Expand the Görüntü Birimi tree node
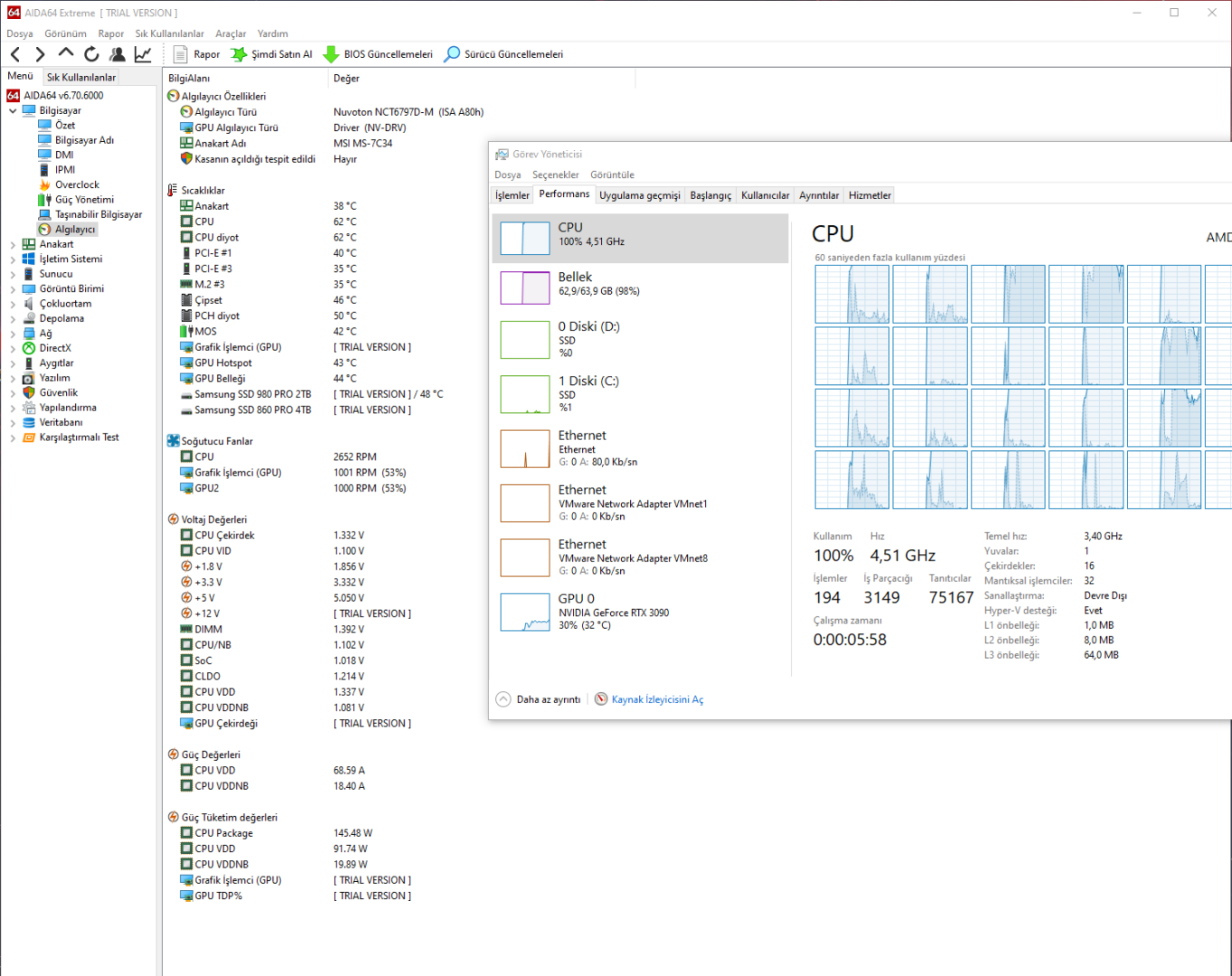 (x=13, y=289)
